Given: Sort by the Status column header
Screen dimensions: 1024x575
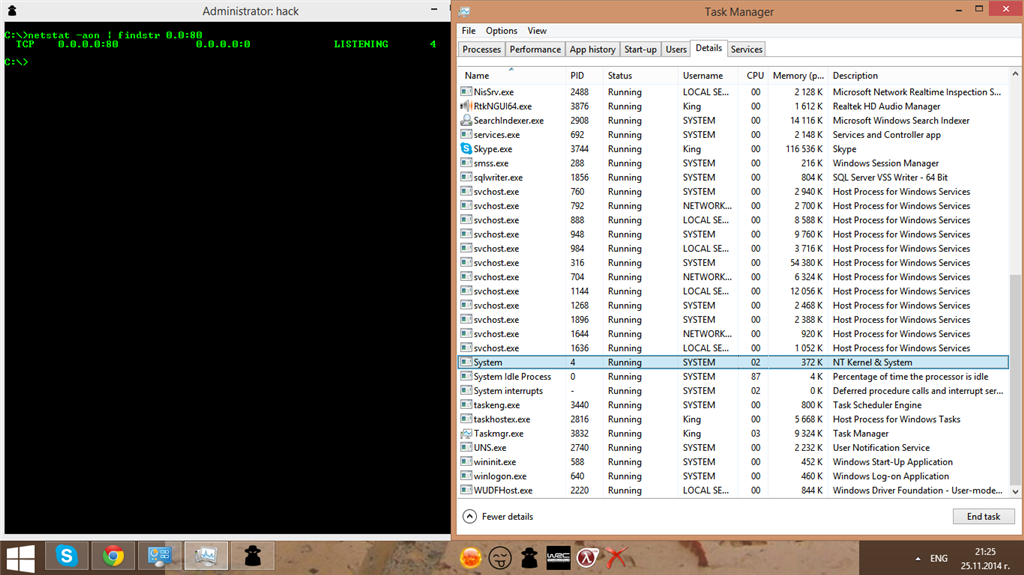Looking at the screenshot, I should 640,76.
